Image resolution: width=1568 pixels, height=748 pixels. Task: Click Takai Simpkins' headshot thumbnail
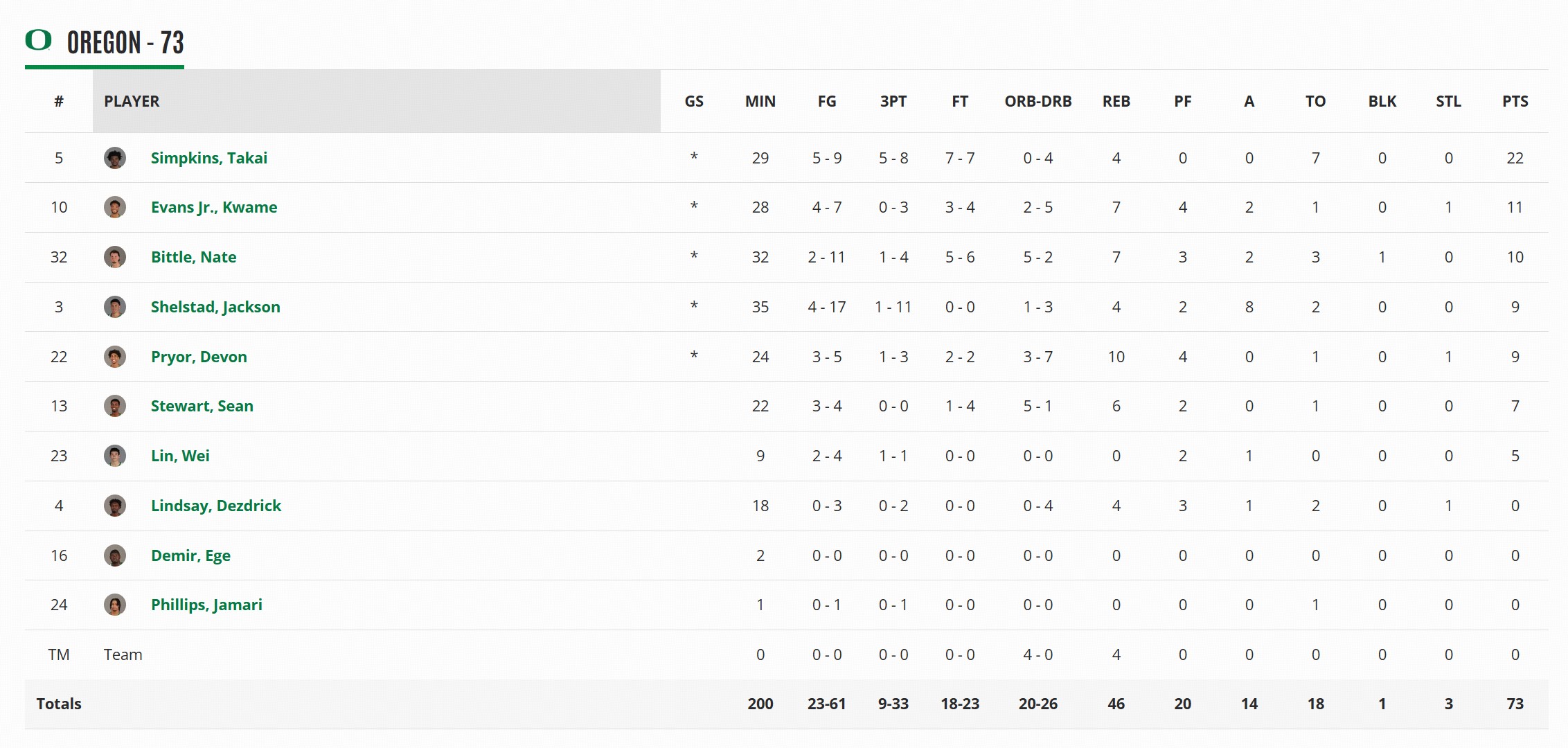point(115,158)
